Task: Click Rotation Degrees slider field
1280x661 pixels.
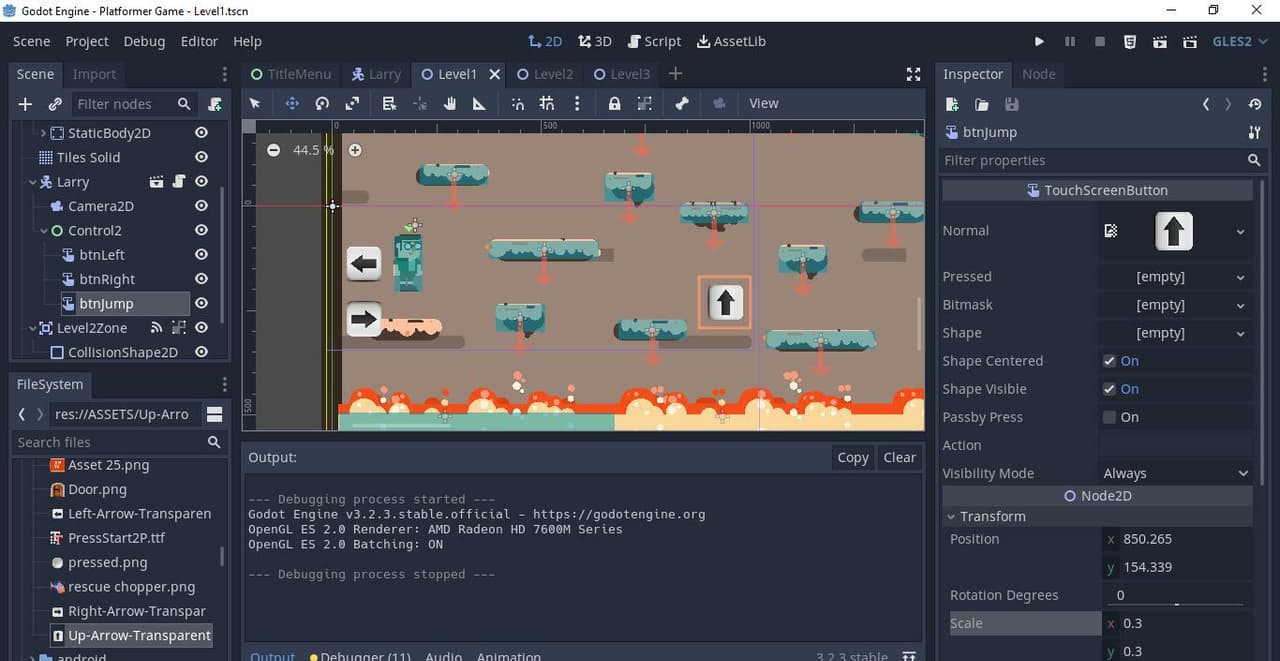Action: [1176, 595]
